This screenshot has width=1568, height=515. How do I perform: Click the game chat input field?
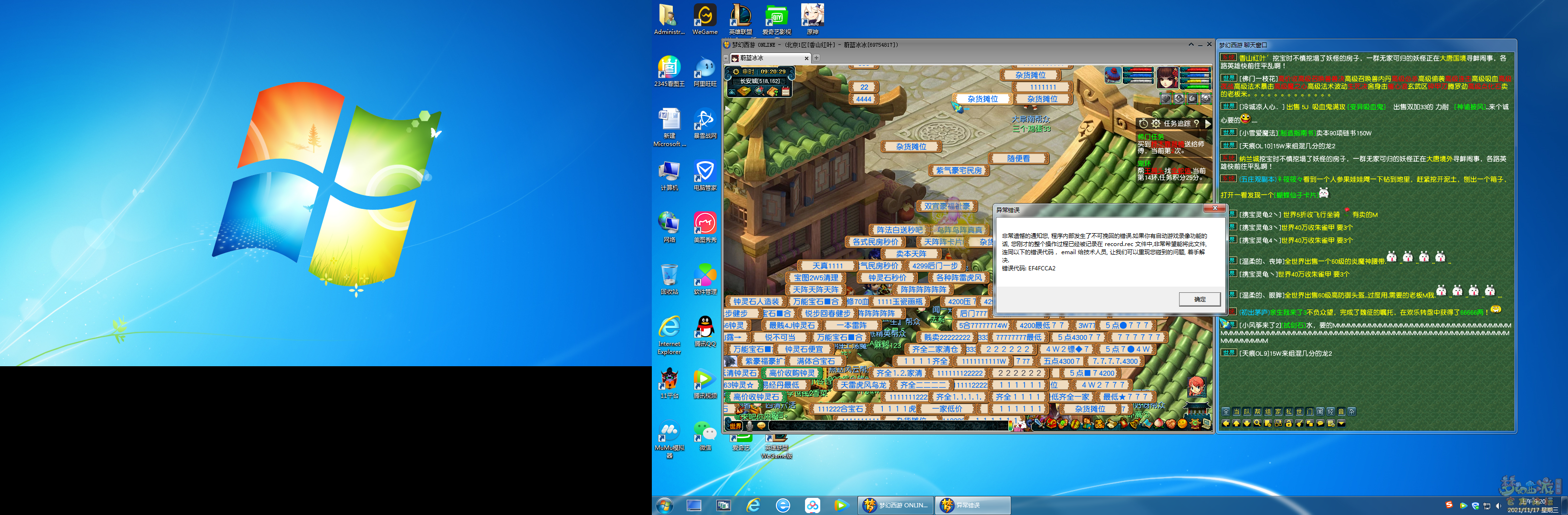pos(889,426)
